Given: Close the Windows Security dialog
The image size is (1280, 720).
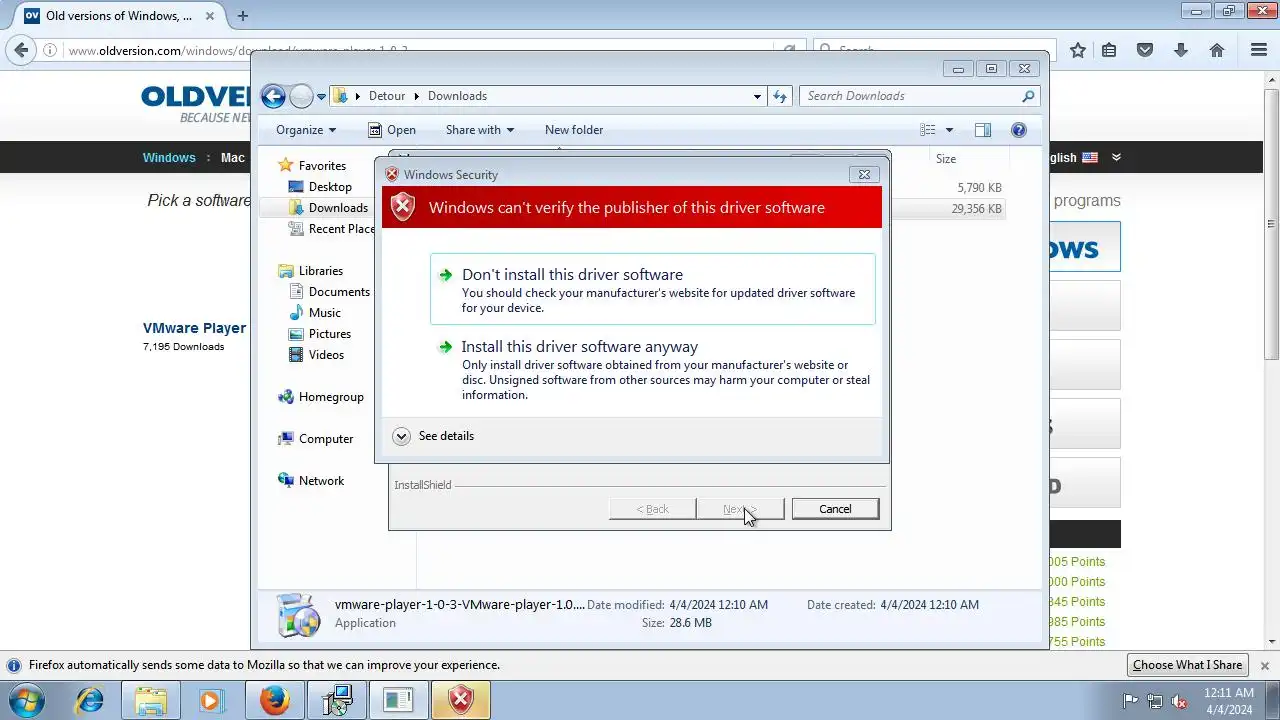Looking at the screenshot, I should [864, 174].
